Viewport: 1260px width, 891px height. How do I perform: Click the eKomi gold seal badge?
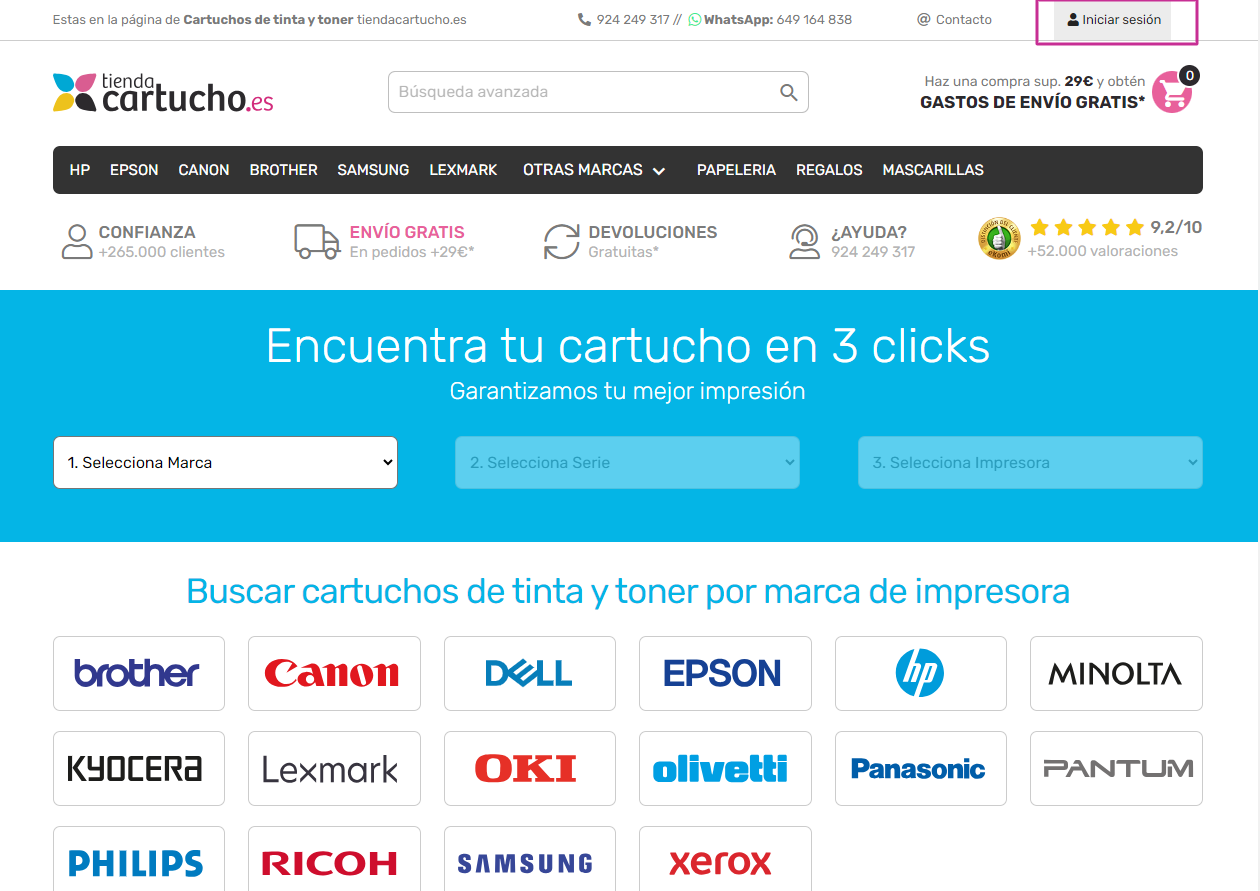[999, 239]
